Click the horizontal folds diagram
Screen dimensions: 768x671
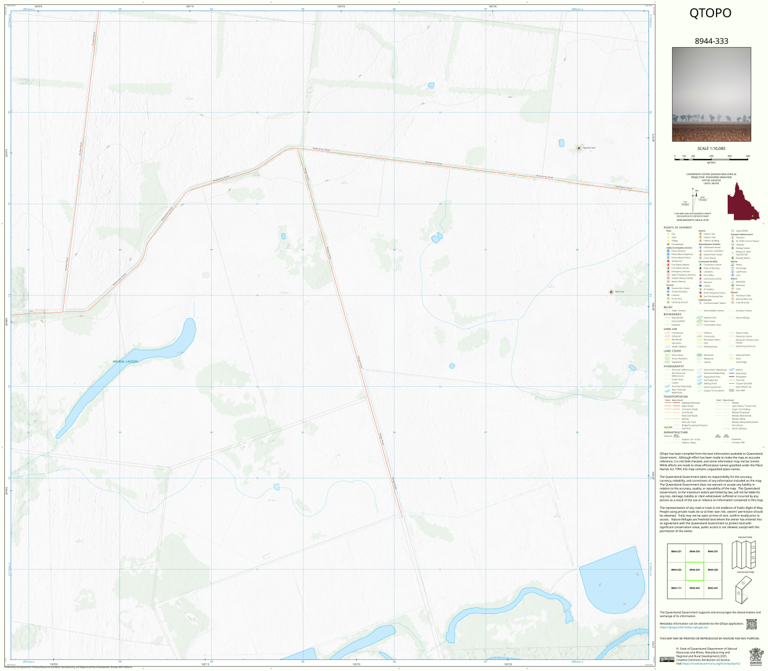pyautogui.click(x=745, y=589)
